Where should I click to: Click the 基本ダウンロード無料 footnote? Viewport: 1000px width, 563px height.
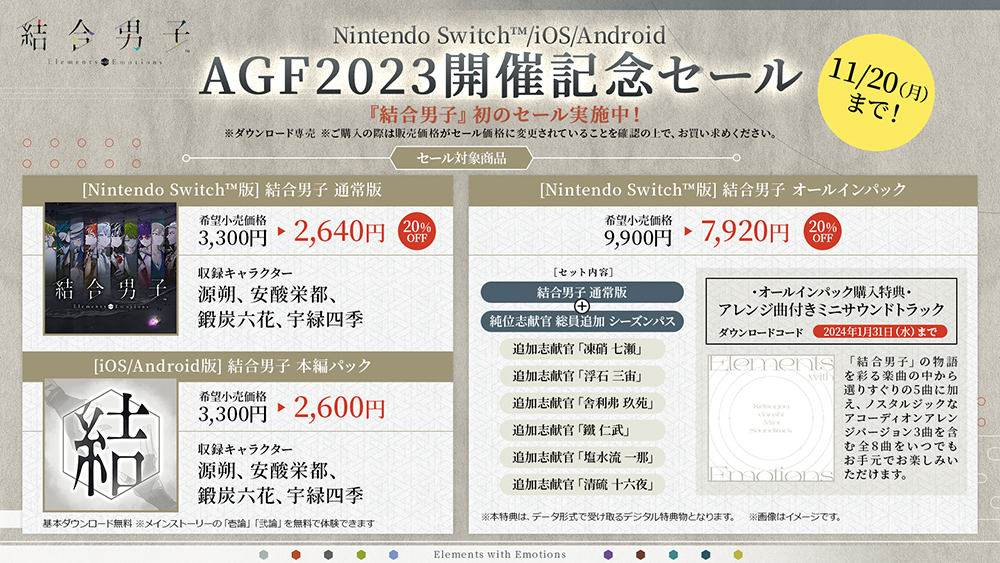[208, 523]
